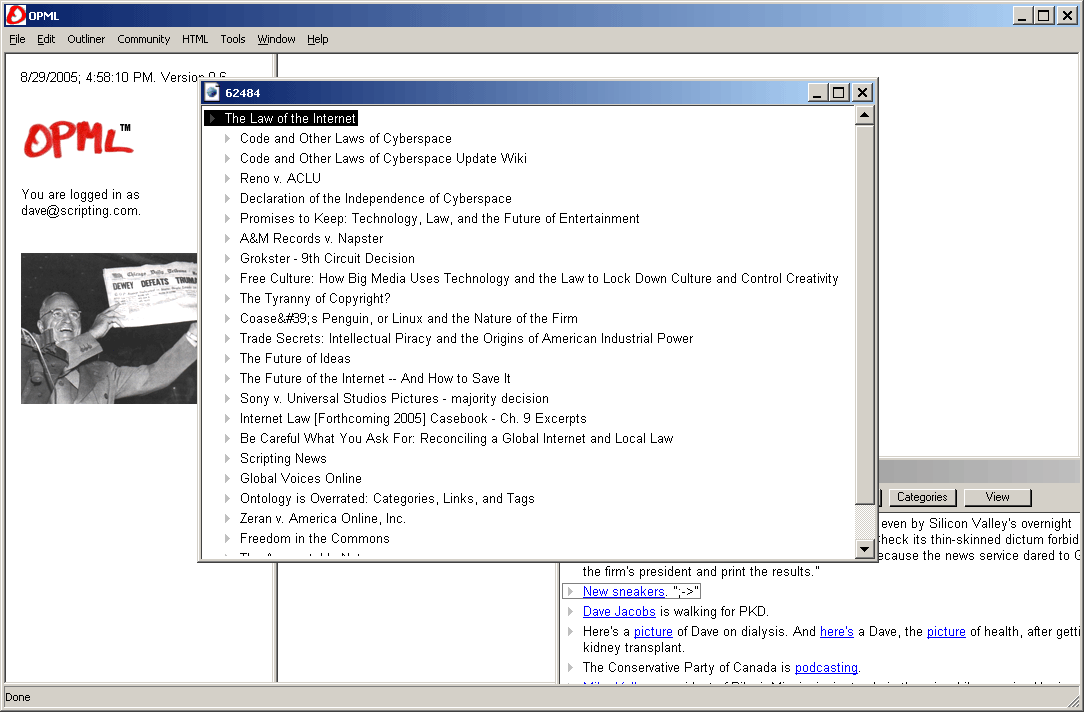Click the 62484 window globe icon

(212, 93)
